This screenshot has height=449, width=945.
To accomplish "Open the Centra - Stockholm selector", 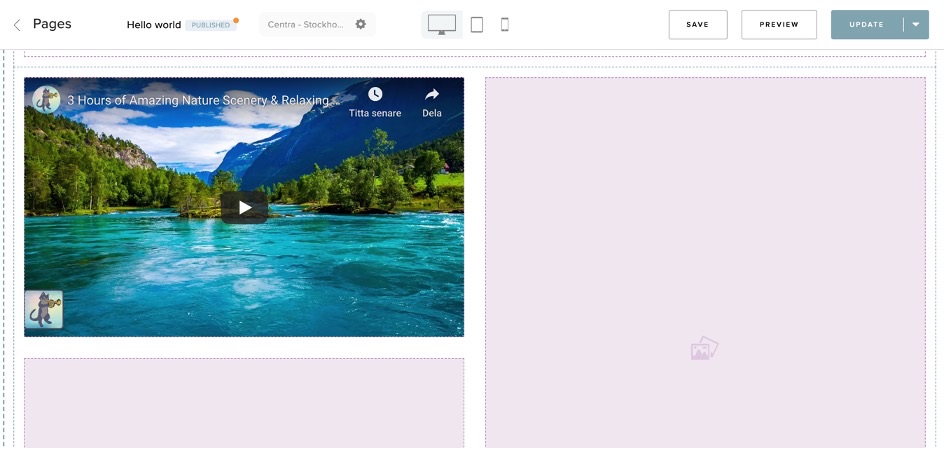I will [x=318, y=25].
